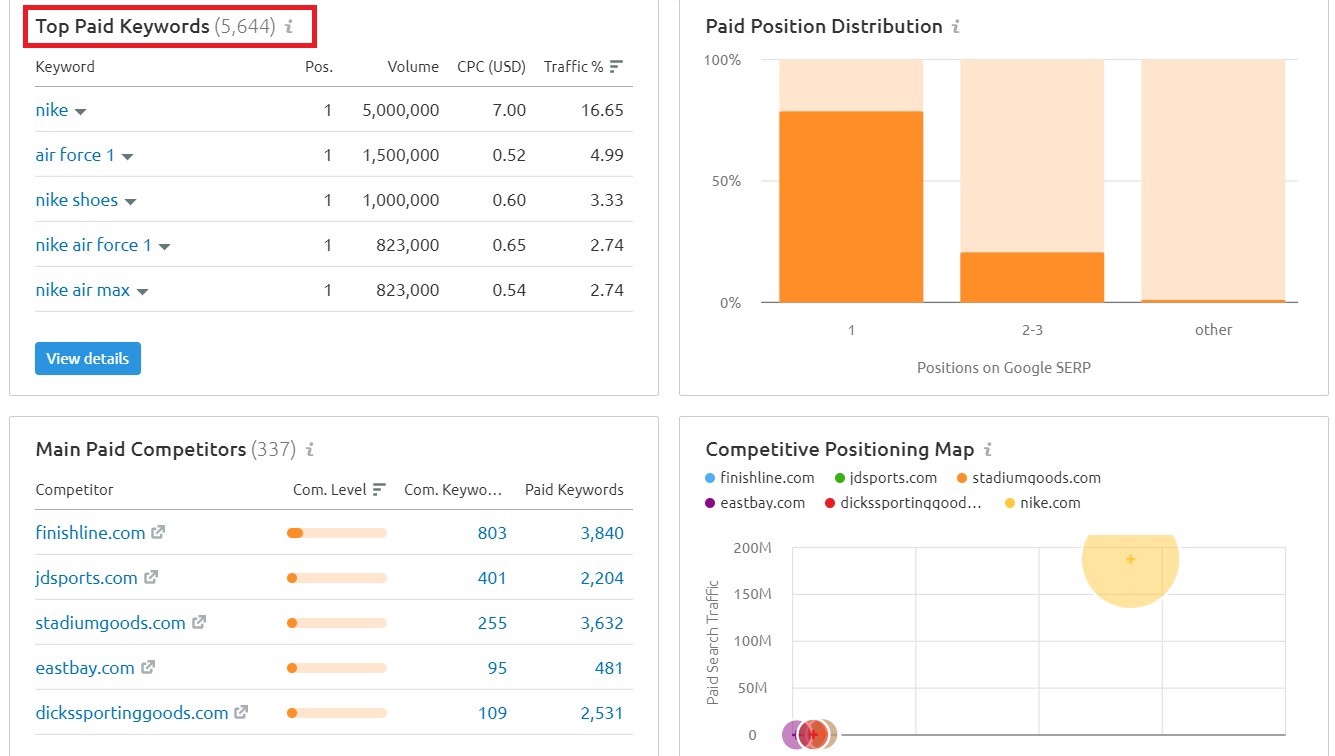Click external link icon beside dickssportinggoods.com
The width and height of the screenshot is (1335, 756).
coord(241,713)
